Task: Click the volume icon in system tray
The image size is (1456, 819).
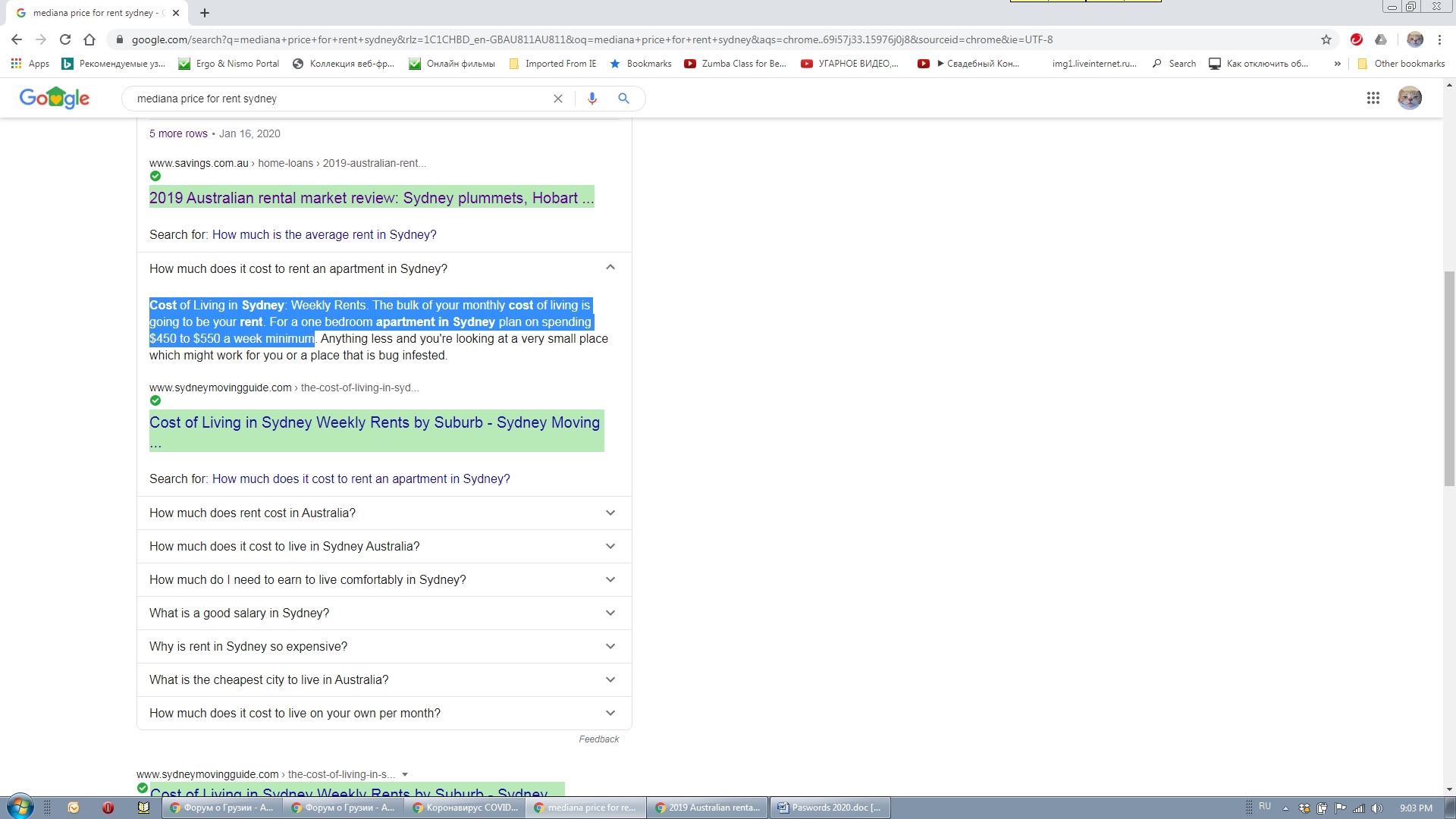Action: [x=1377, y=808]
